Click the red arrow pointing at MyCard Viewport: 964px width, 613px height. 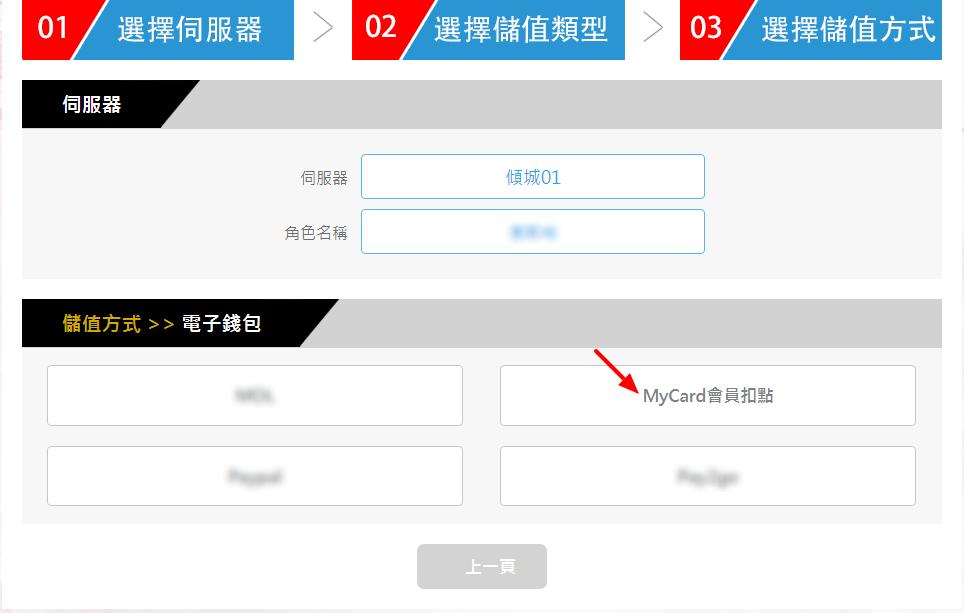617,371
